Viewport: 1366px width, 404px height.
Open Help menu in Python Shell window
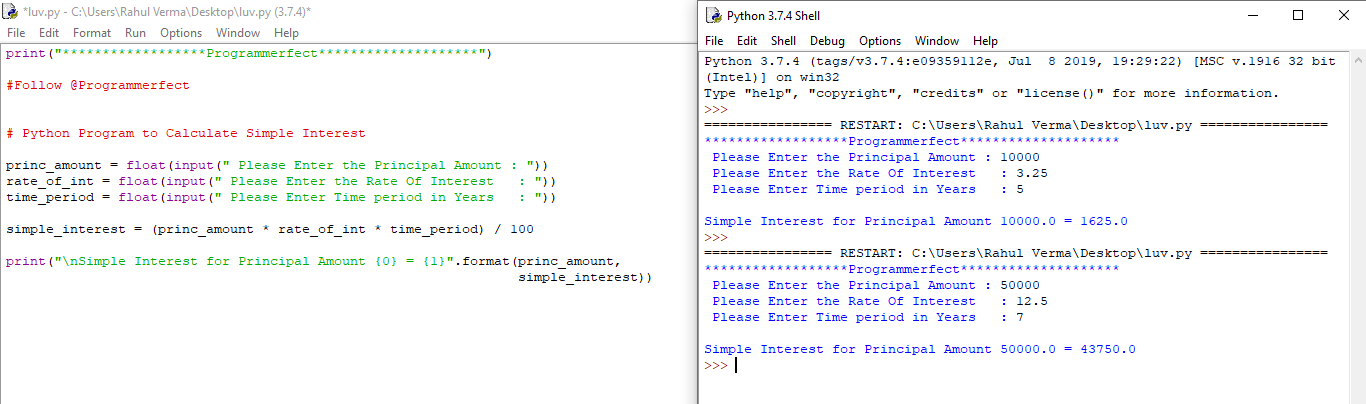[x=985, y=41]
